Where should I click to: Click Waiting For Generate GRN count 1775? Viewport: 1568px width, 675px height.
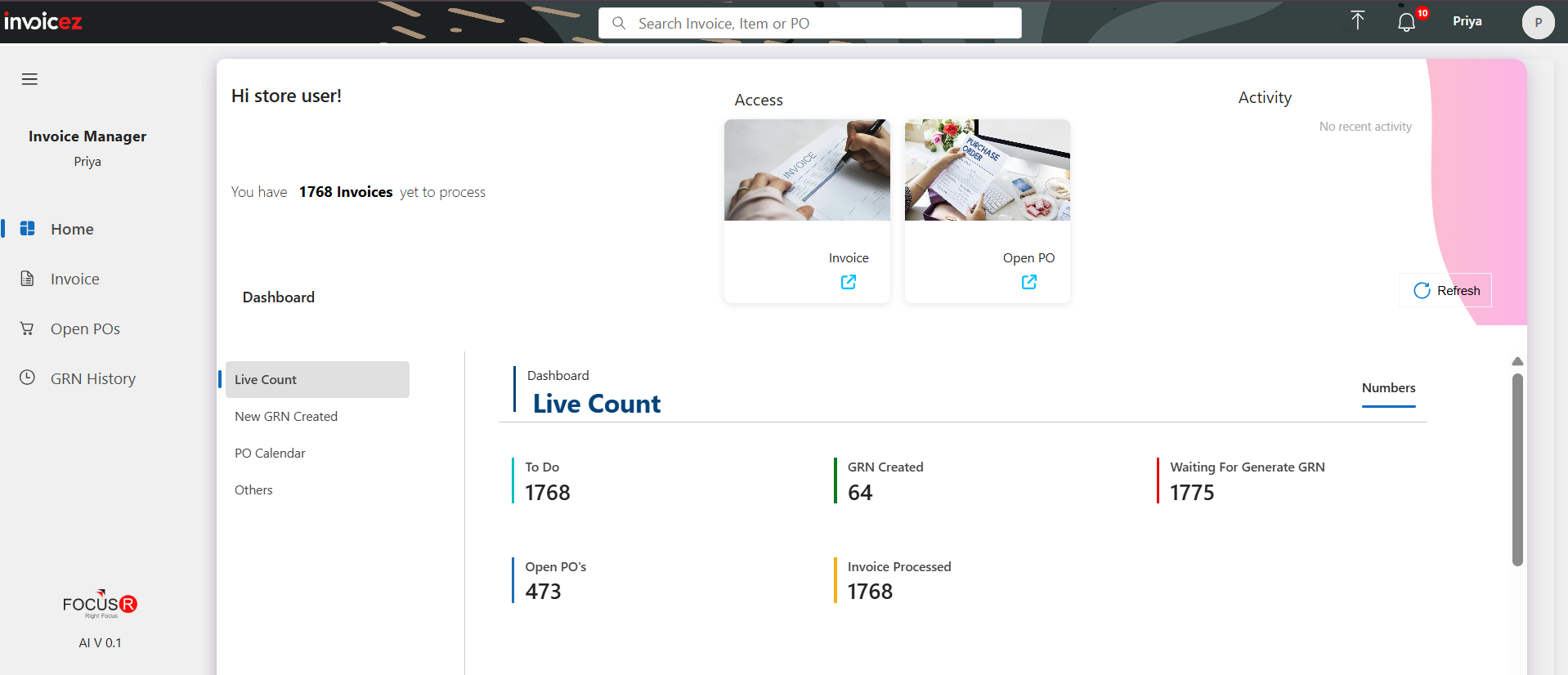point(1192,493)
